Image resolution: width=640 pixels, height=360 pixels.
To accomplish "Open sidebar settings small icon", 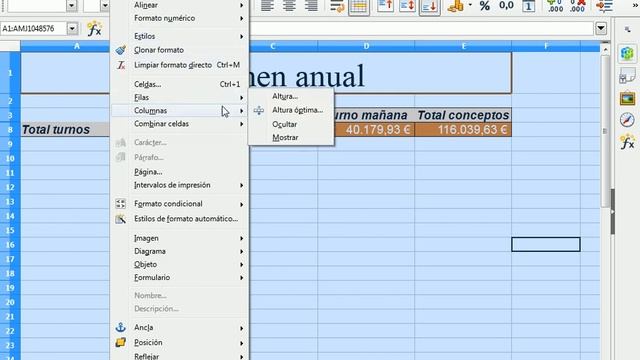I will tap(627, 29).
